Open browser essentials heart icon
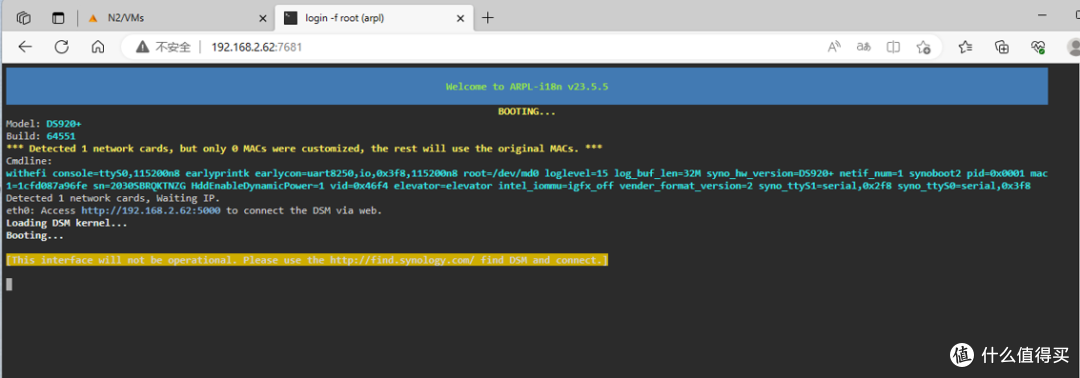Screen dimensions: 1080x378 (x=1038, y=47)
